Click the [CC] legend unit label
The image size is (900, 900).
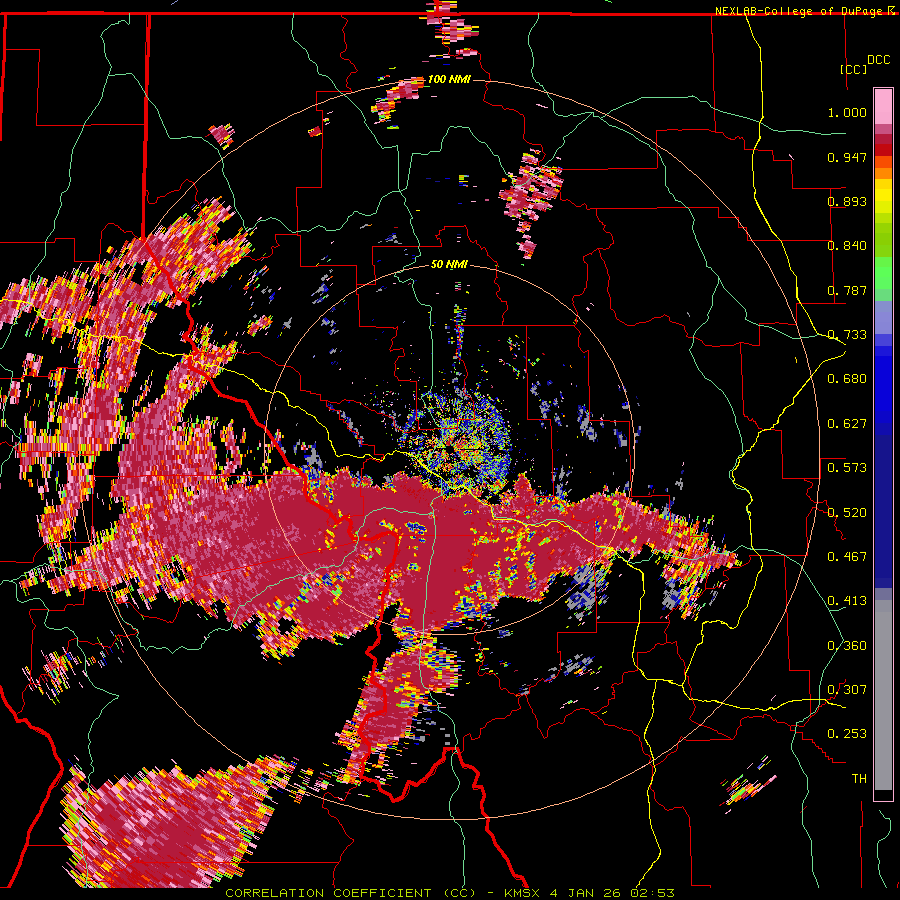(x=853, y=69)
